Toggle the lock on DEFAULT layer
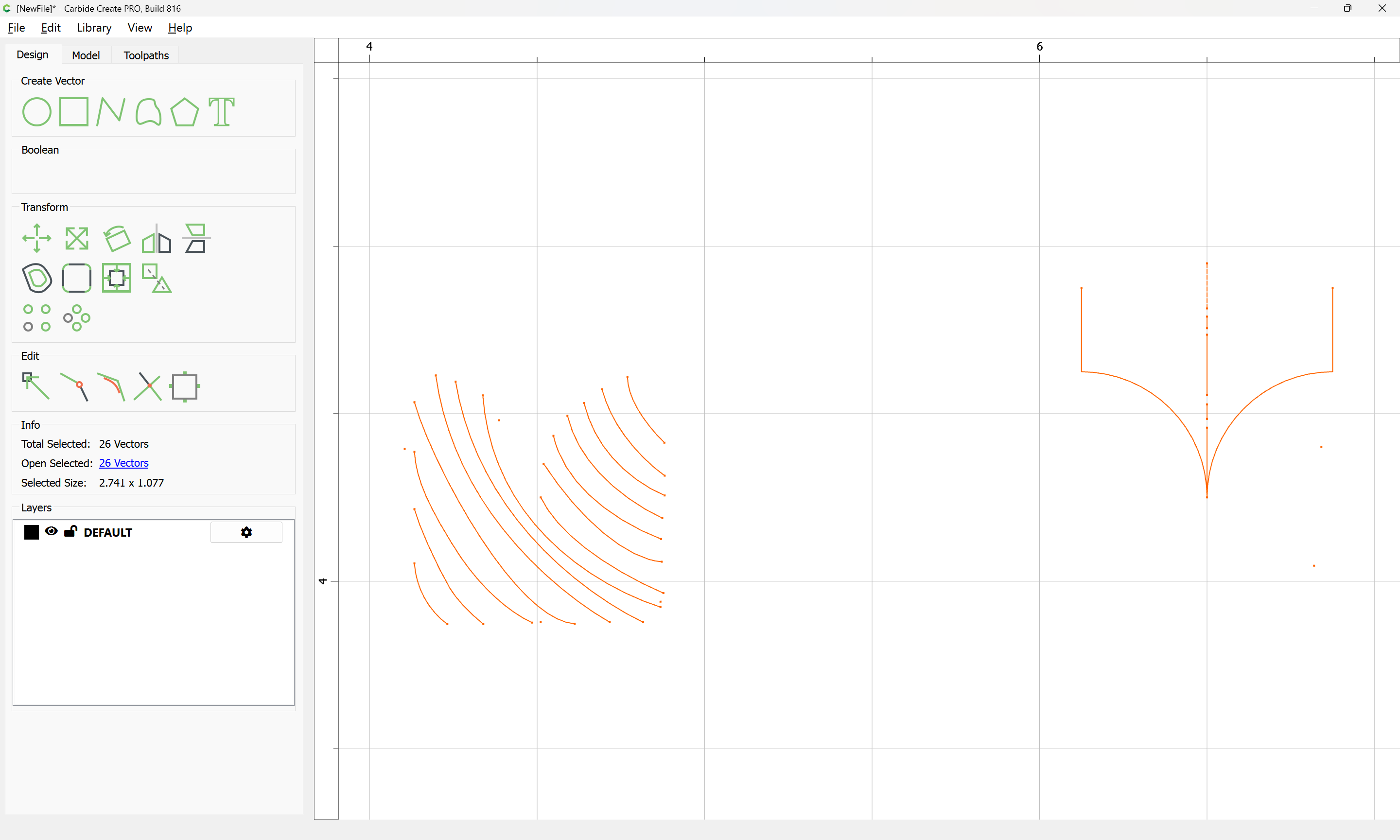Viewport: 1400px width, 840px height. coord(70,531)
